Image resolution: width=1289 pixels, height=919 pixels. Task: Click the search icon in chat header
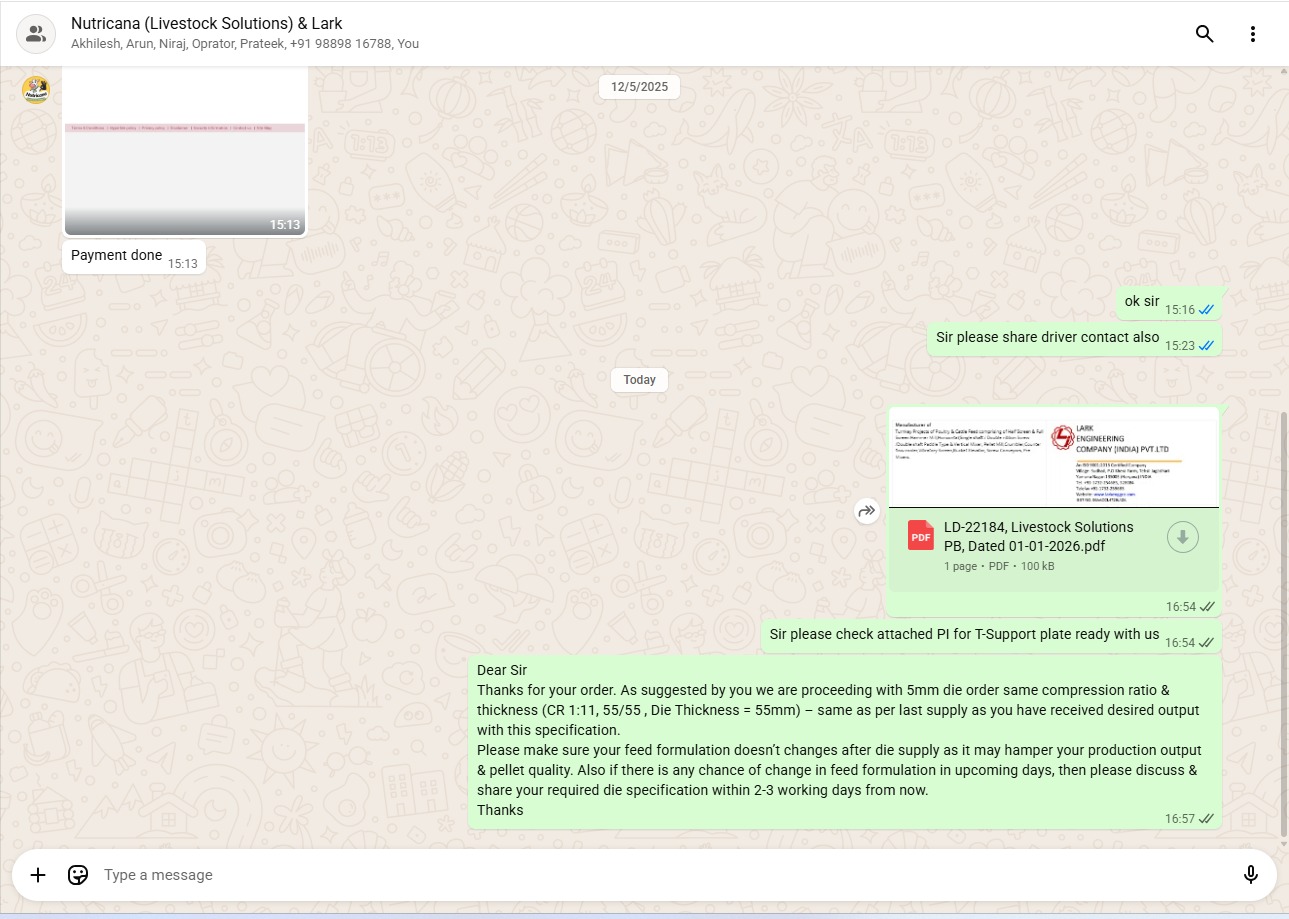click(1204, 34)
